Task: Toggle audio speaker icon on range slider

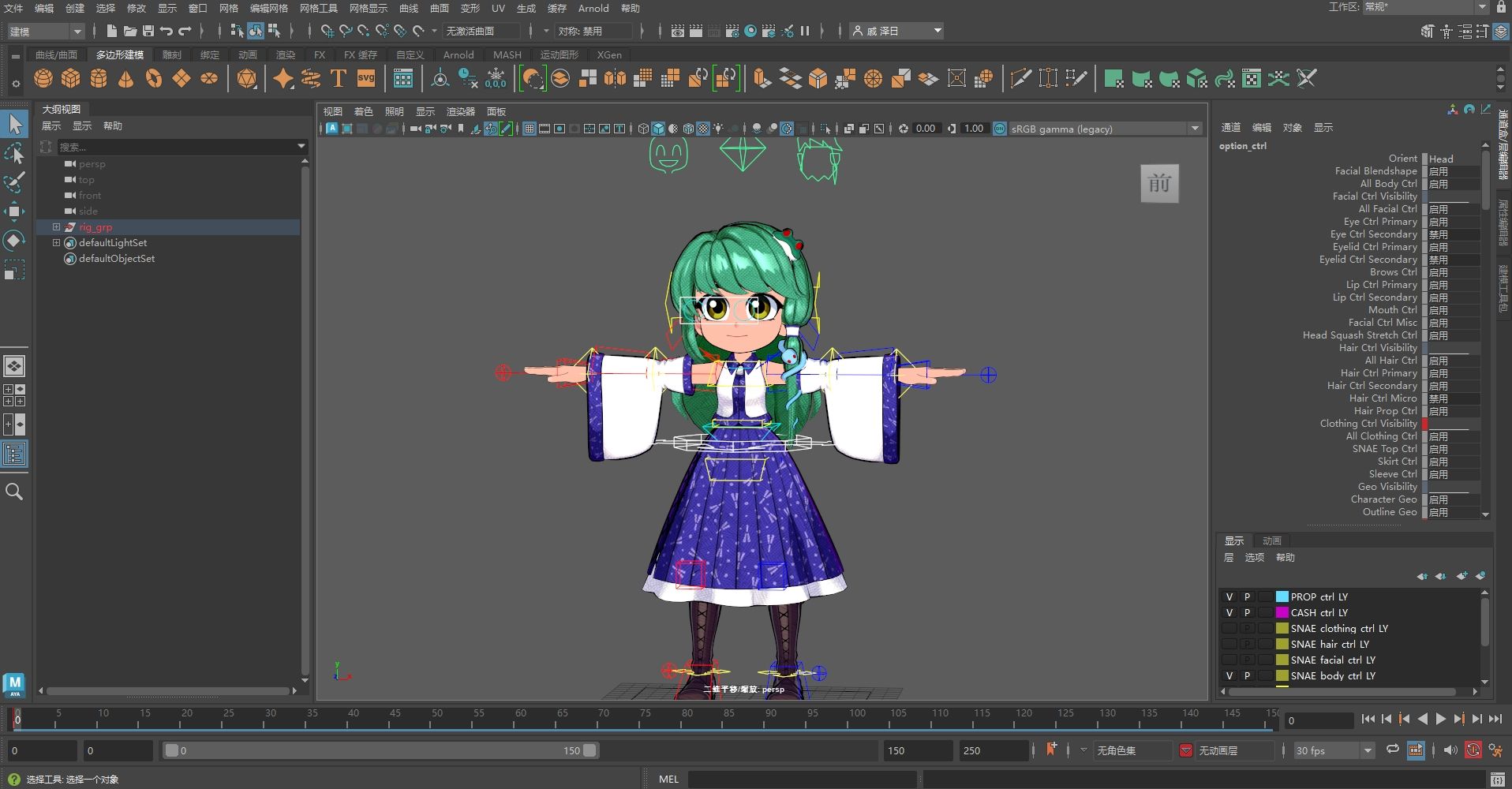Action: pos(1450,750)
